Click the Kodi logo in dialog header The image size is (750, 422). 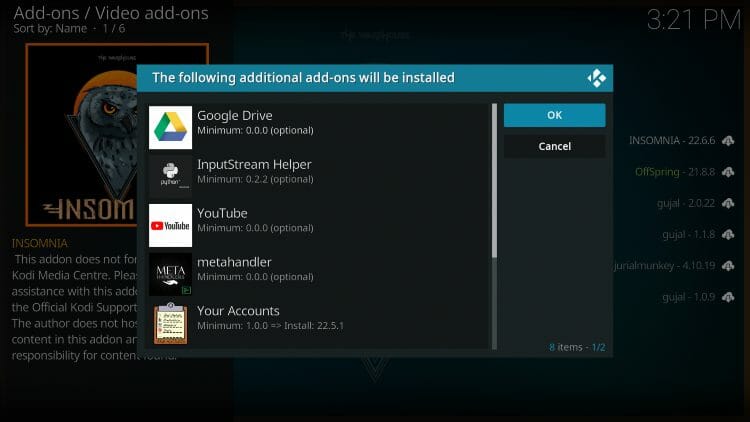click(x=596, y=78)
